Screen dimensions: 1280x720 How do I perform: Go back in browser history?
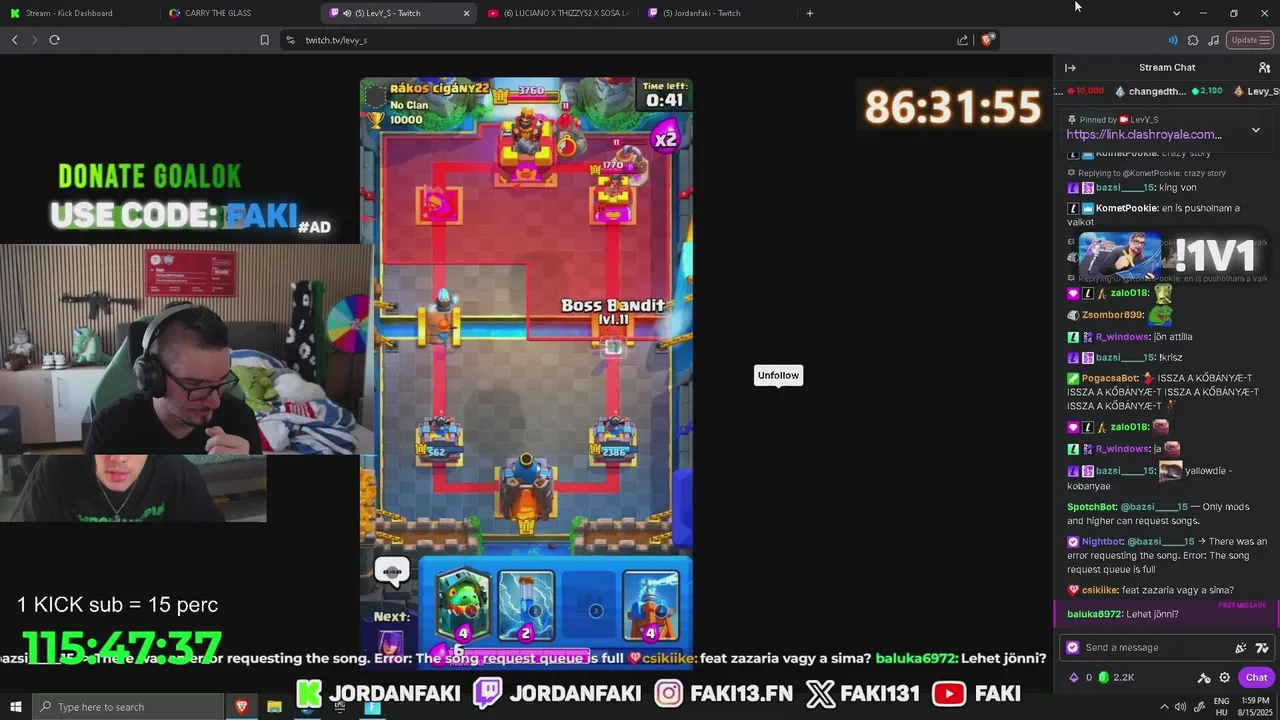click(14, 40)
